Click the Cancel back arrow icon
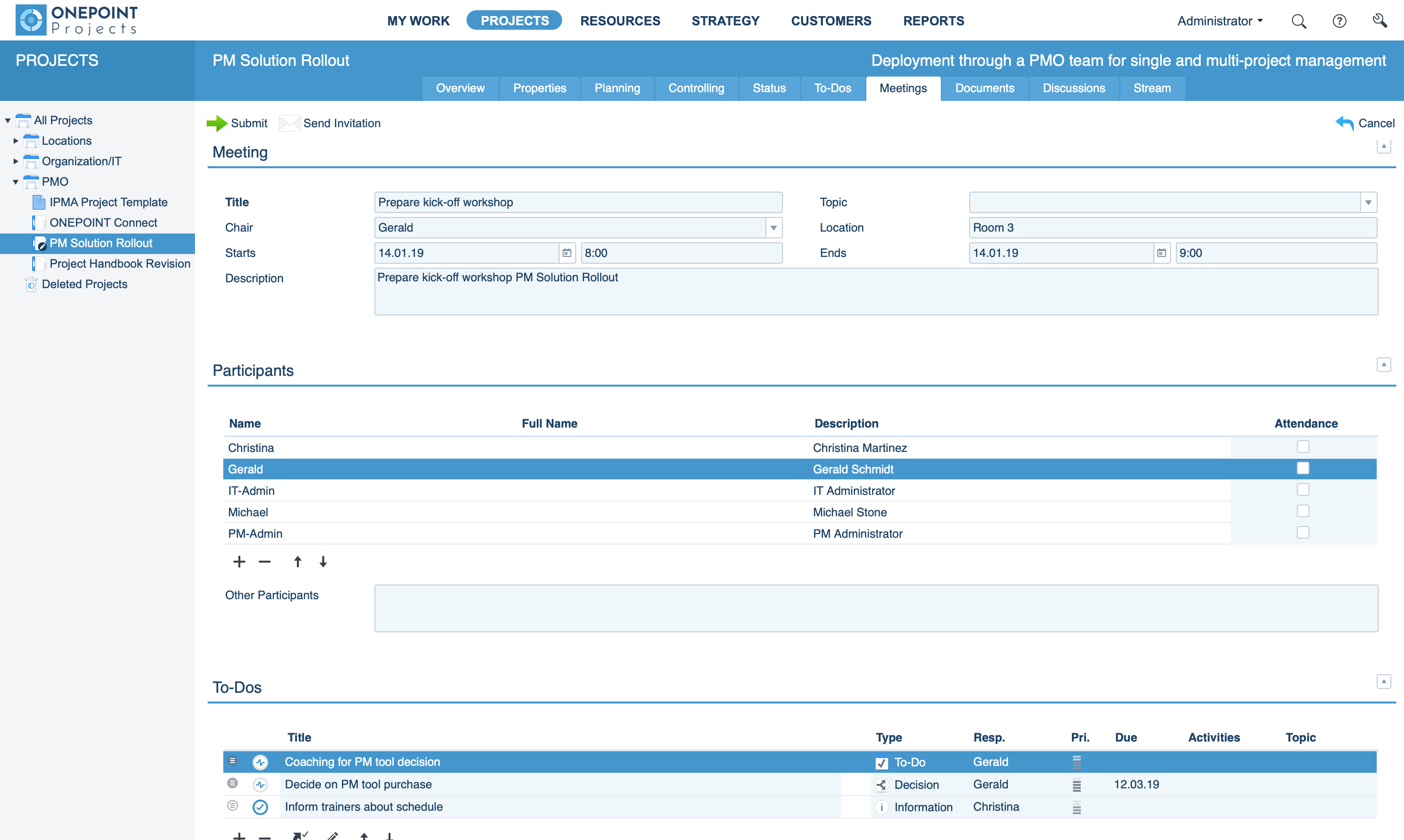Screen dimensions: 1404x840 click(1345, 123)
